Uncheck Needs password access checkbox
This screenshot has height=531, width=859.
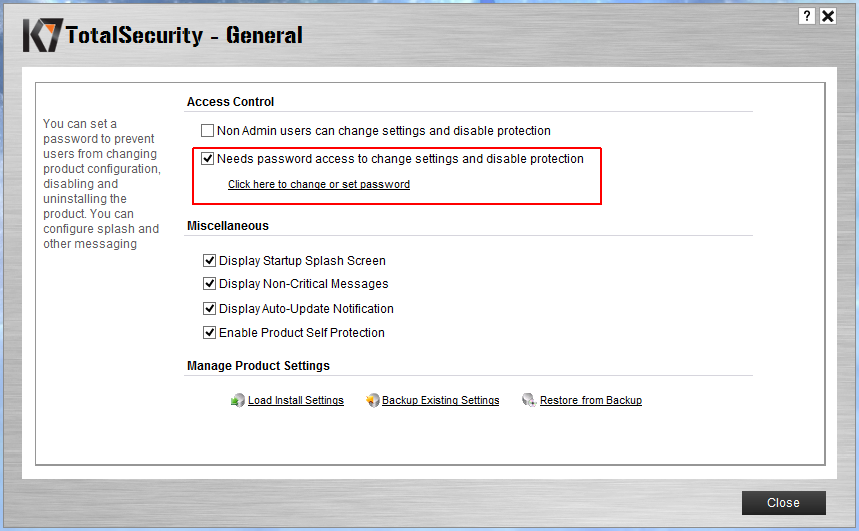207,158
